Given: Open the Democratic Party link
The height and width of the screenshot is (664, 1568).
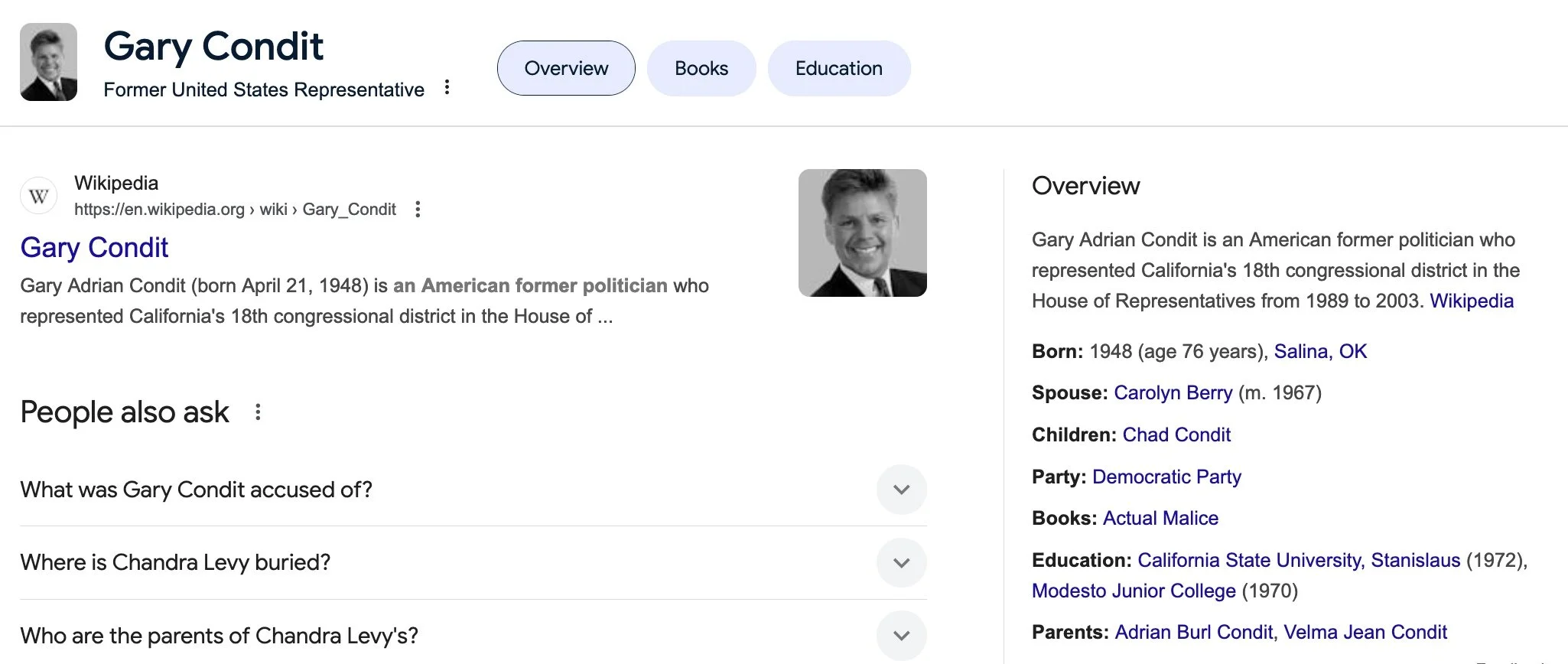Looking at the screenshot, I should (x=1166, y=477).
